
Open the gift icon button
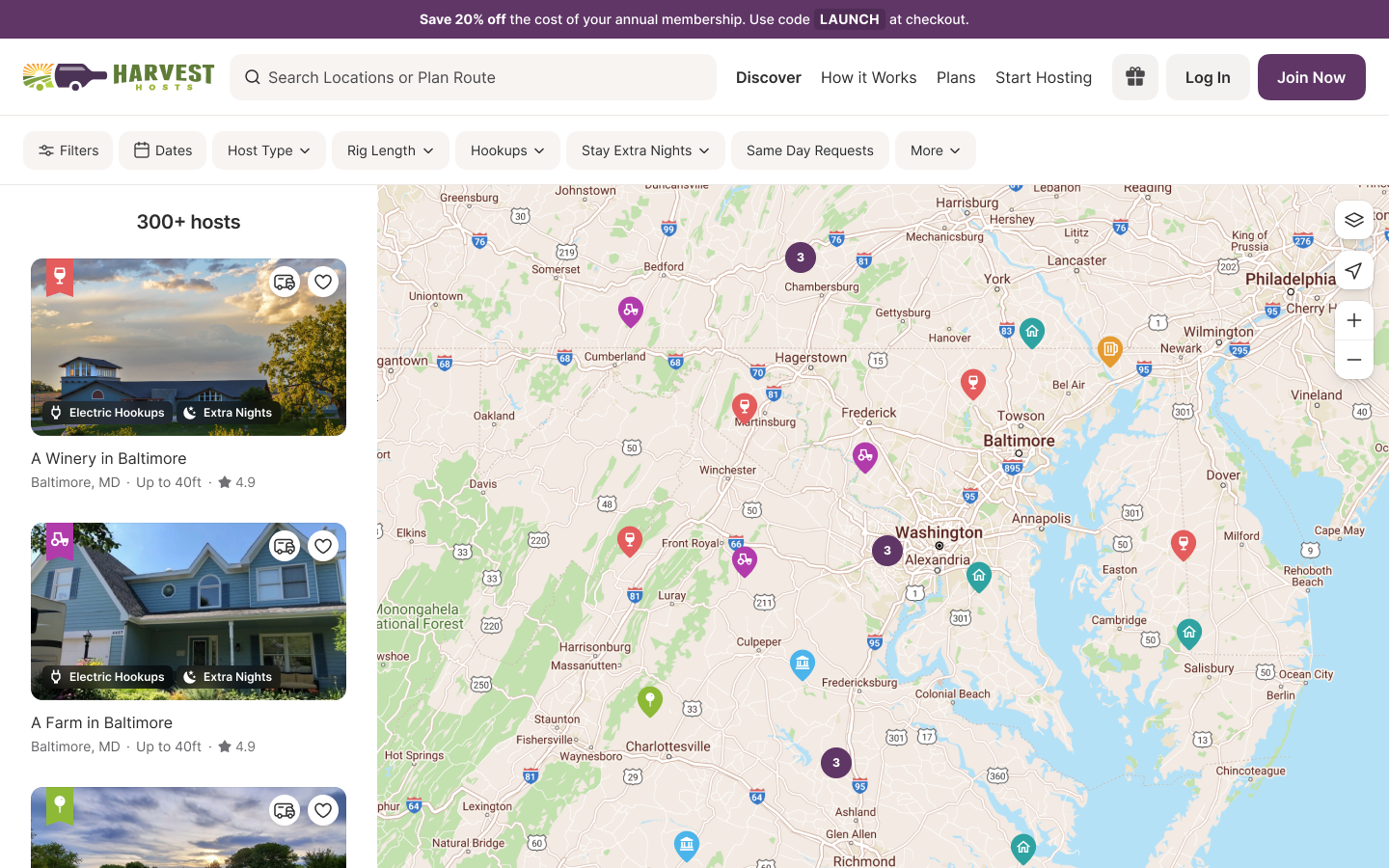point(1134,77)
